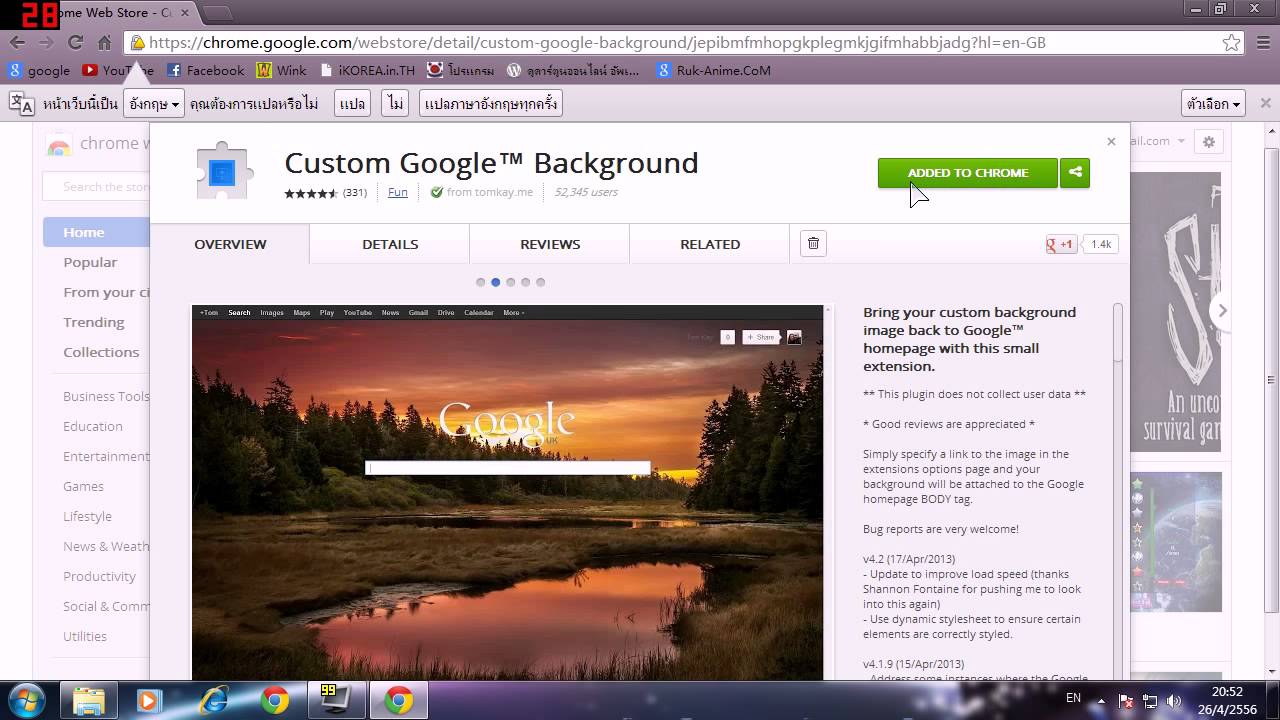Click the ADDED TO CHROME button

click(x=967, y=173)
